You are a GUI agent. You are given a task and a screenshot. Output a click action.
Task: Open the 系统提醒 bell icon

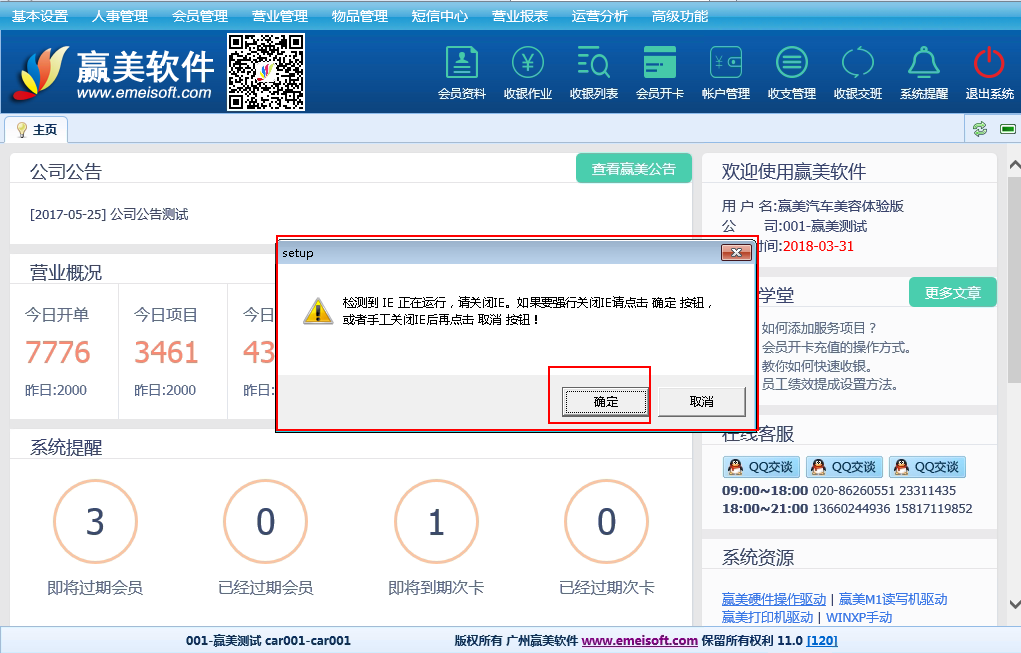pyautogui.click(x=923, y=64)
